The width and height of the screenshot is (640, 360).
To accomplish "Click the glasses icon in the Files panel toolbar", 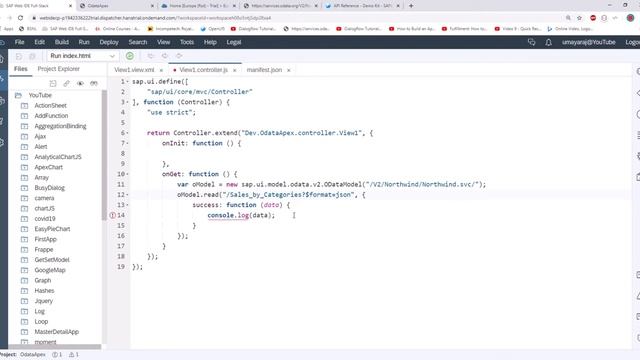I will click(94, 83).
